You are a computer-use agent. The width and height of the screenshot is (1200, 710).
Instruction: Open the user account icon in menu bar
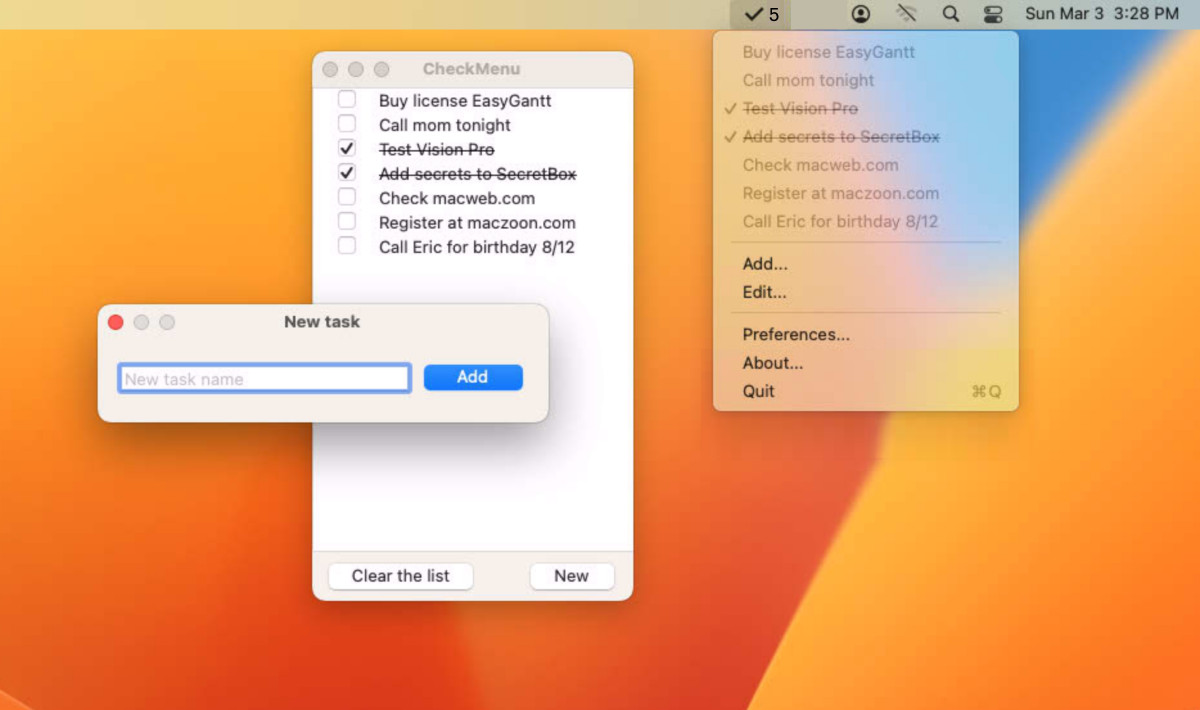860,14
